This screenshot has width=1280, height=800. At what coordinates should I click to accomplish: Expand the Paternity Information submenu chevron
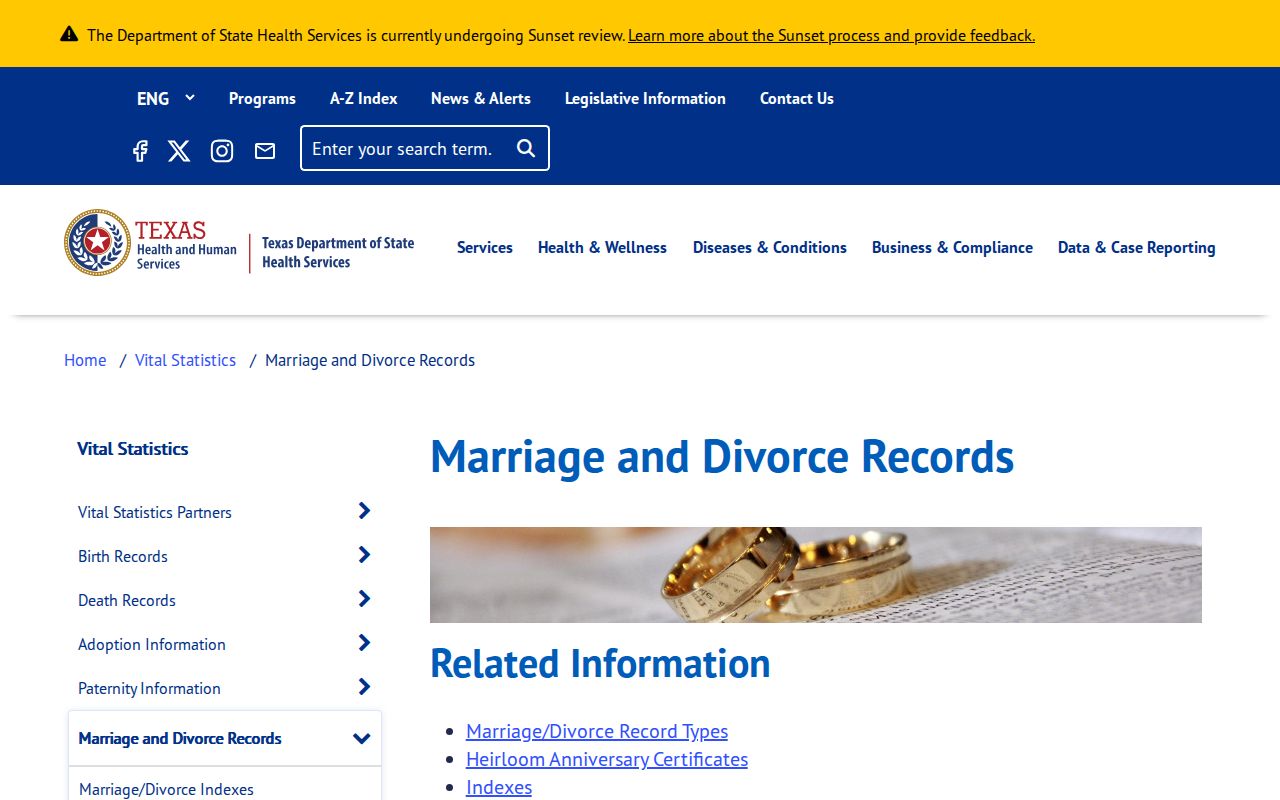pyautogui.click(x=364, y=687)
